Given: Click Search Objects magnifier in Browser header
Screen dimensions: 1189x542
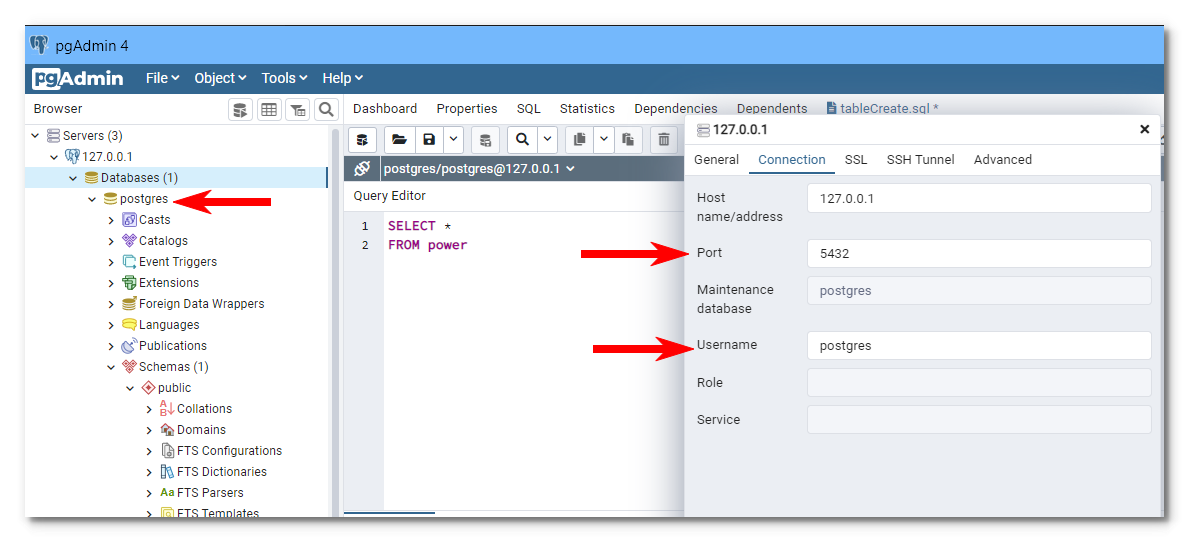Looking at the screenshot, I should tap(326, 110).
